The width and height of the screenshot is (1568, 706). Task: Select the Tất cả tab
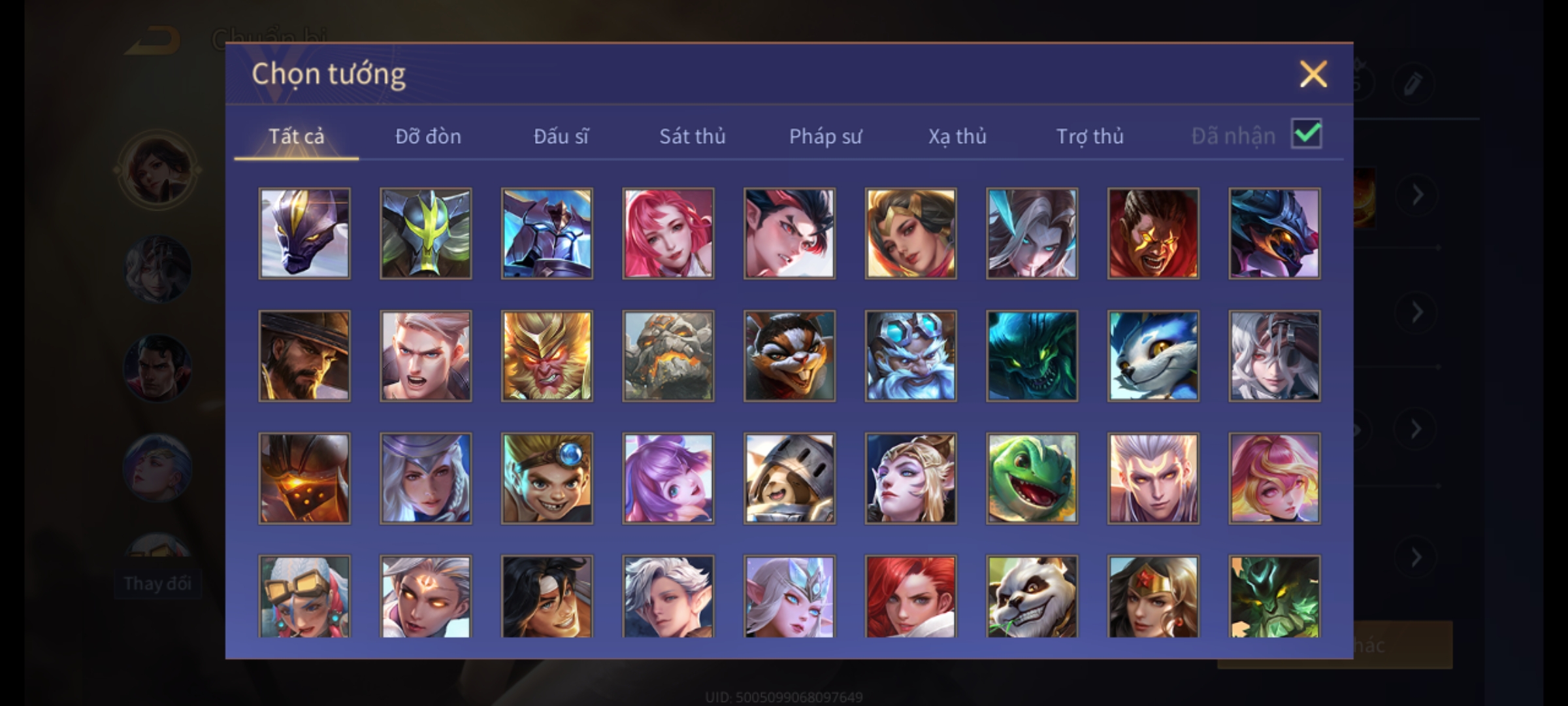click(296, 136)
